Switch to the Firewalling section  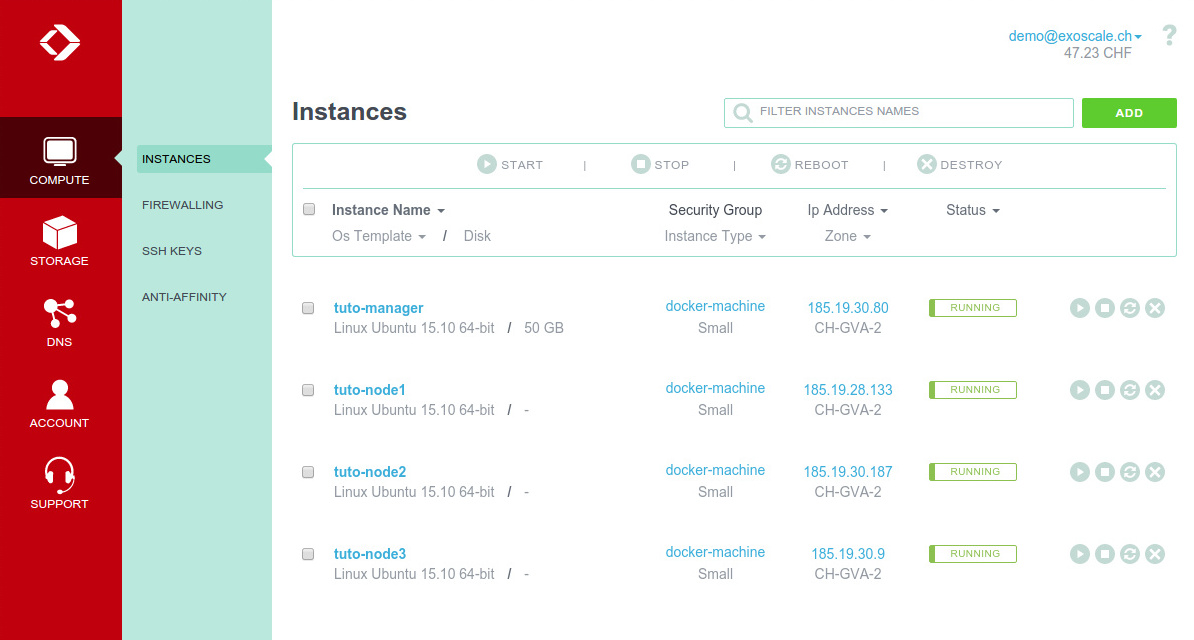click(183, 205)
